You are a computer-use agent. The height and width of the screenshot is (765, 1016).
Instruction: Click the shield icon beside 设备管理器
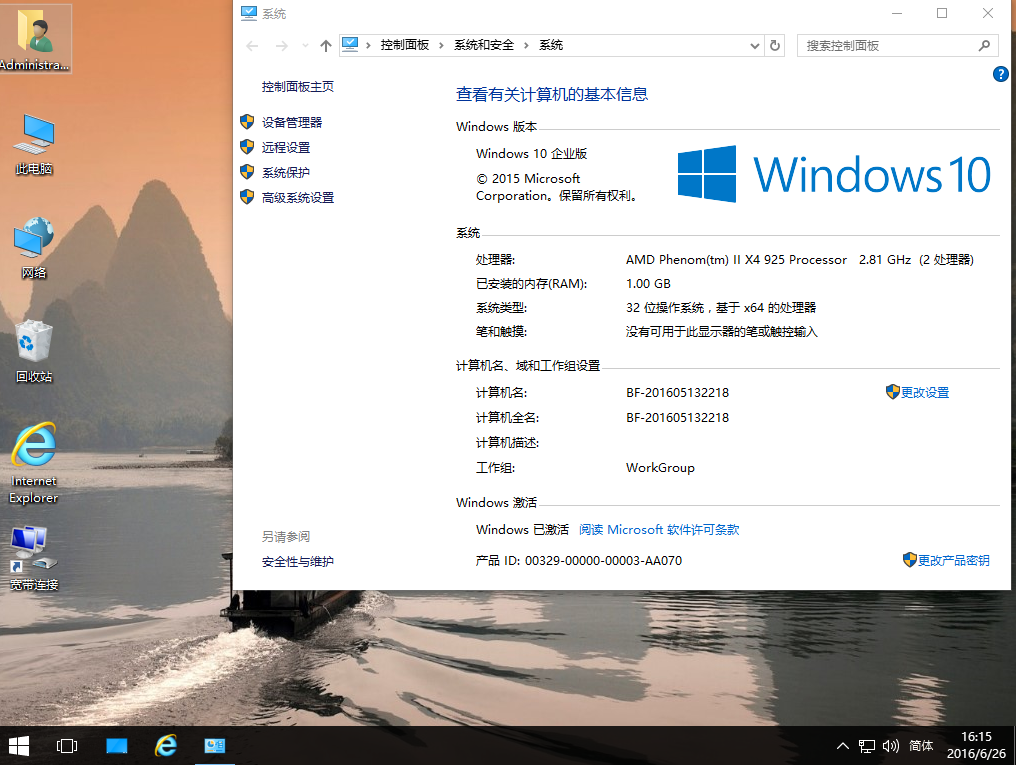pyautogui.click(x=247, y=122)
